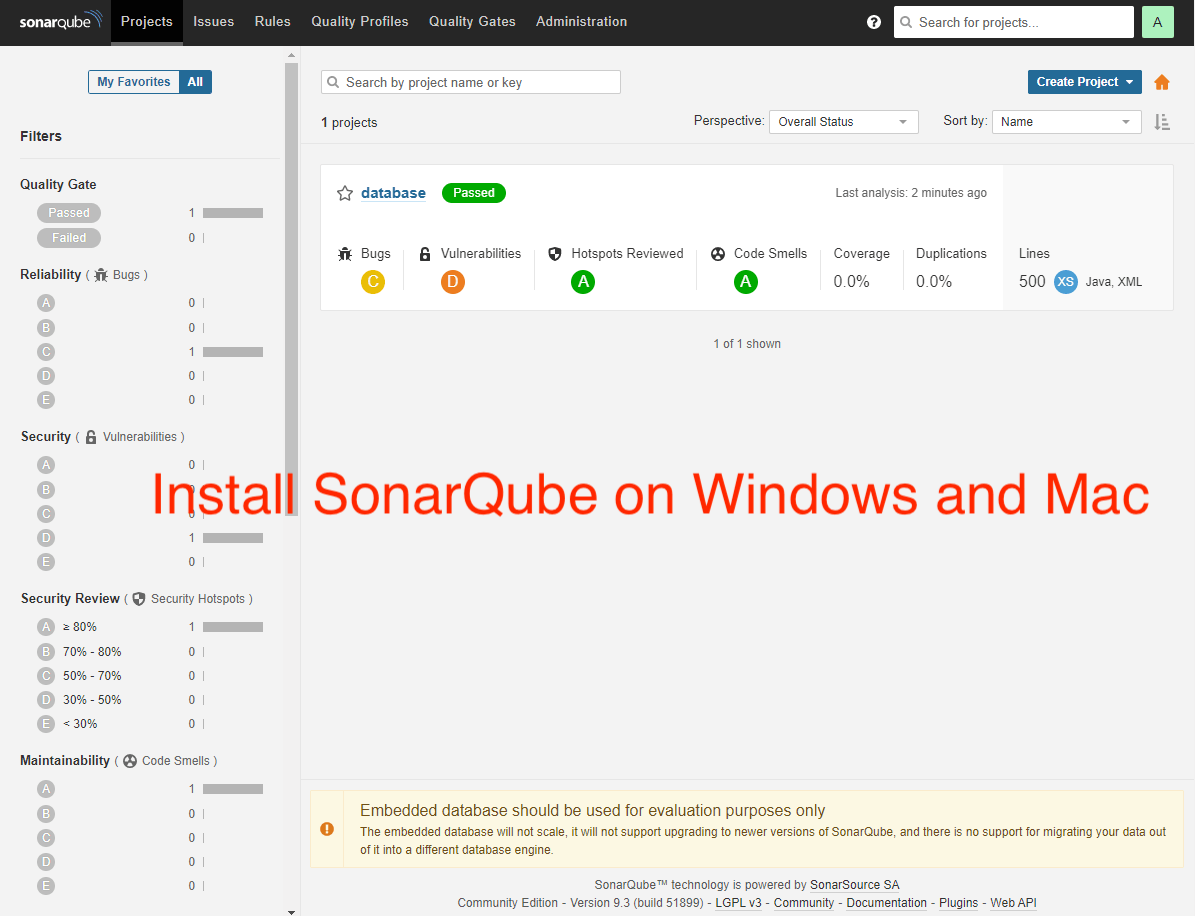Open the Sort by dropdown
Viewport: 1195px width, 916px height.
pos(1065,121)
